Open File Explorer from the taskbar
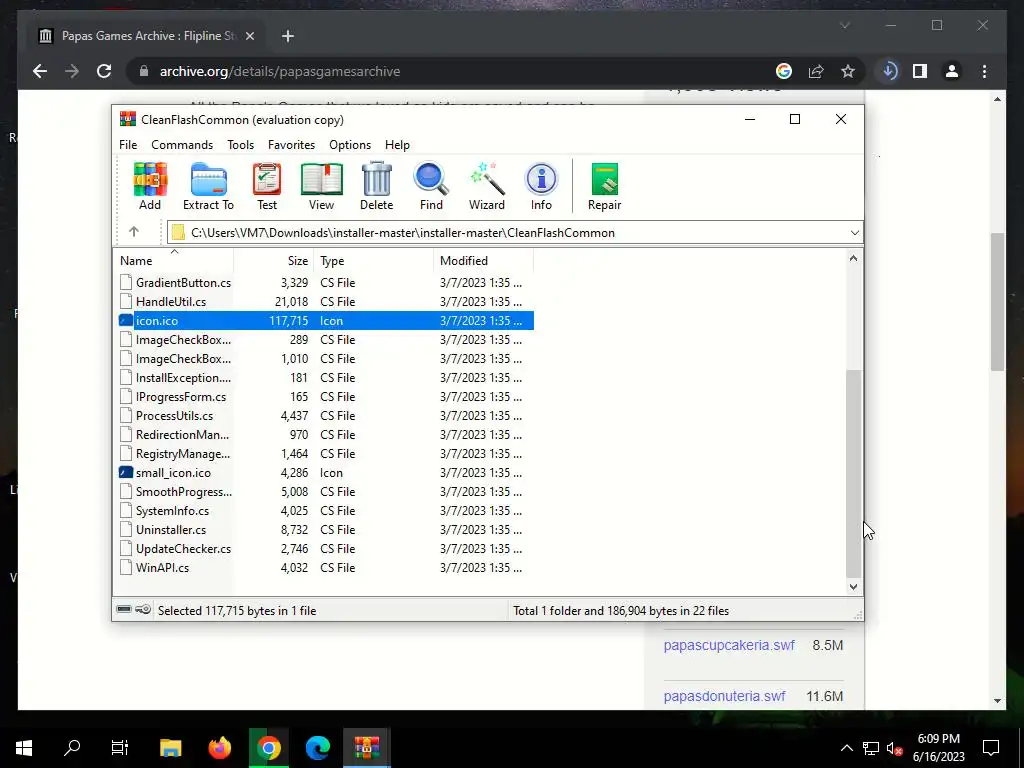Viewport: 1024px width, 768px height. [170, 747]
